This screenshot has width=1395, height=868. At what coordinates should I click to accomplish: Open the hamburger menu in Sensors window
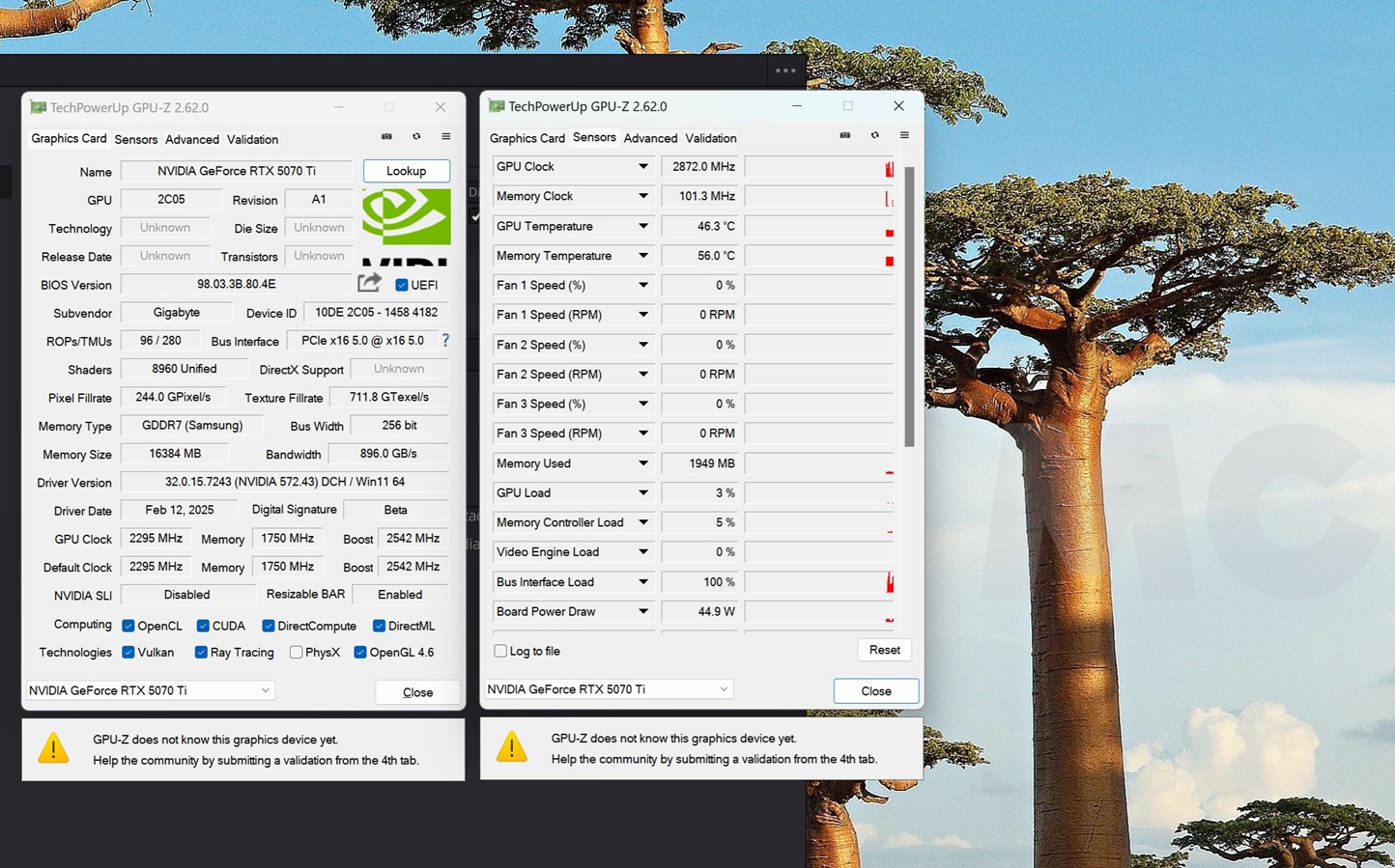pos(904,135)
